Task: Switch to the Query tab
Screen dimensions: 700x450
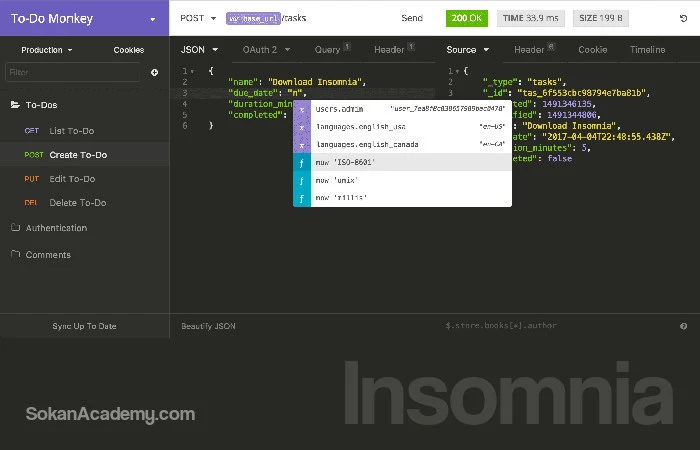Action: 332,49
